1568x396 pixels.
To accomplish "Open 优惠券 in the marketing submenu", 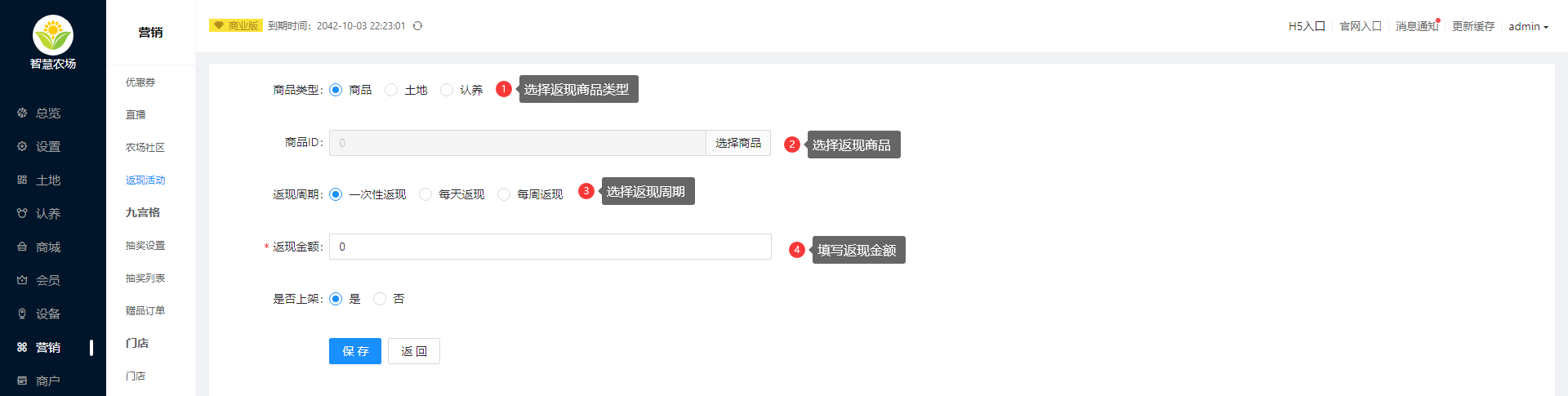I will [x=140, y=82].
